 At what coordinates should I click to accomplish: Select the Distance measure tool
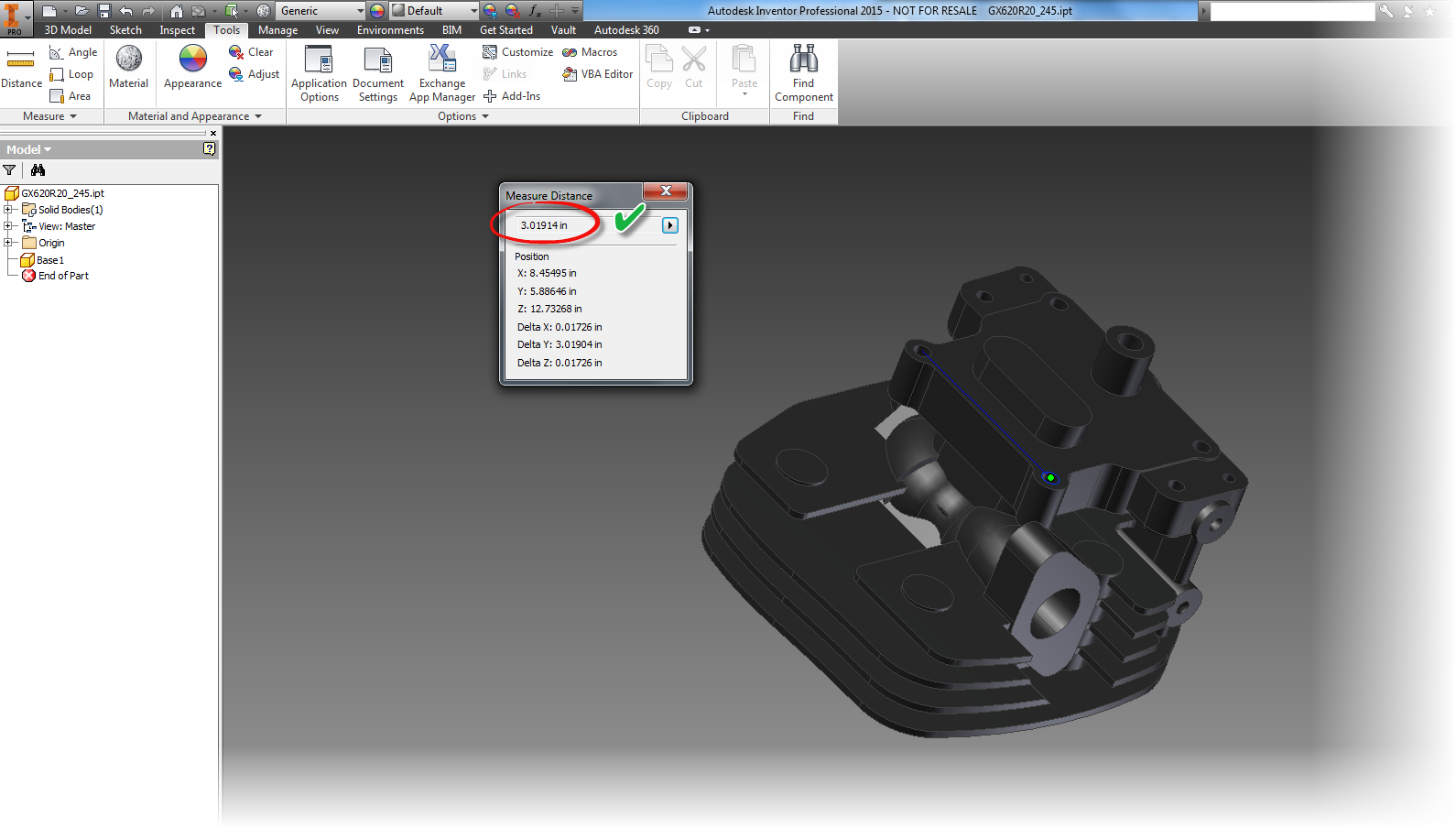(21, 68)
